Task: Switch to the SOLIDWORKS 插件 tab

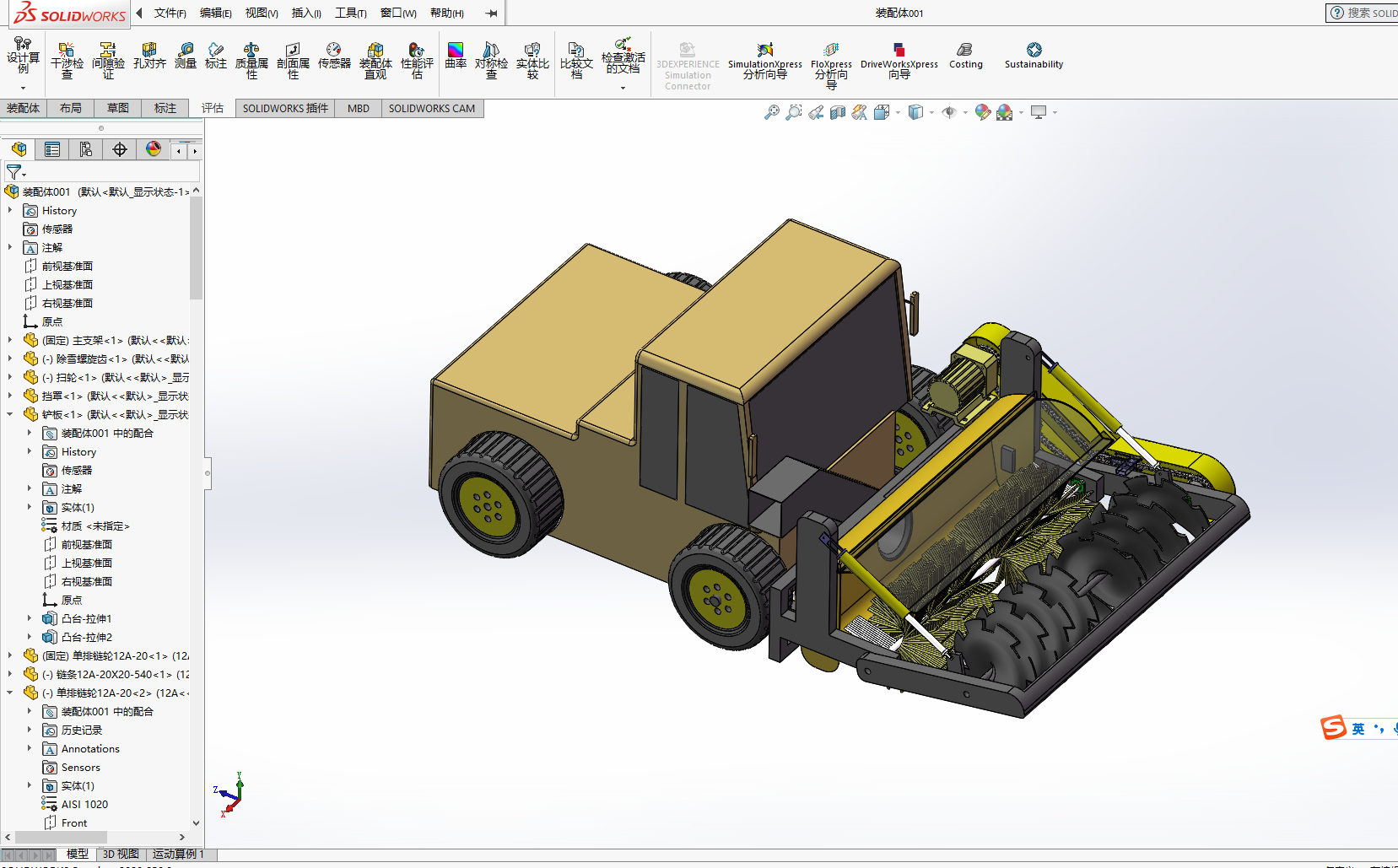Action: coord(285,108)
